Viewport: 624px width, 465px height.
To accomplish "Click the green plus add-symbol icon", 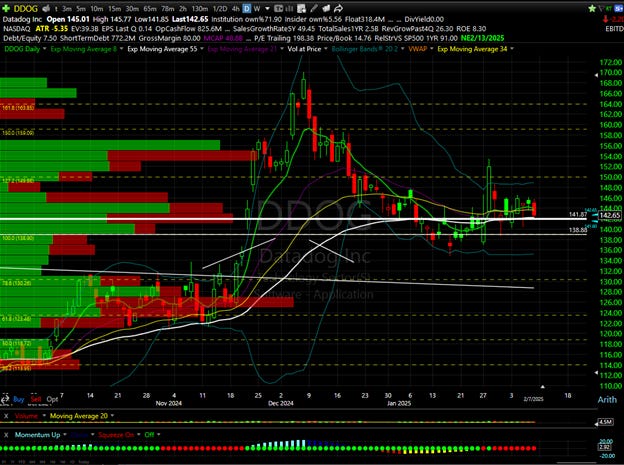I will click(x=6, y=8).
